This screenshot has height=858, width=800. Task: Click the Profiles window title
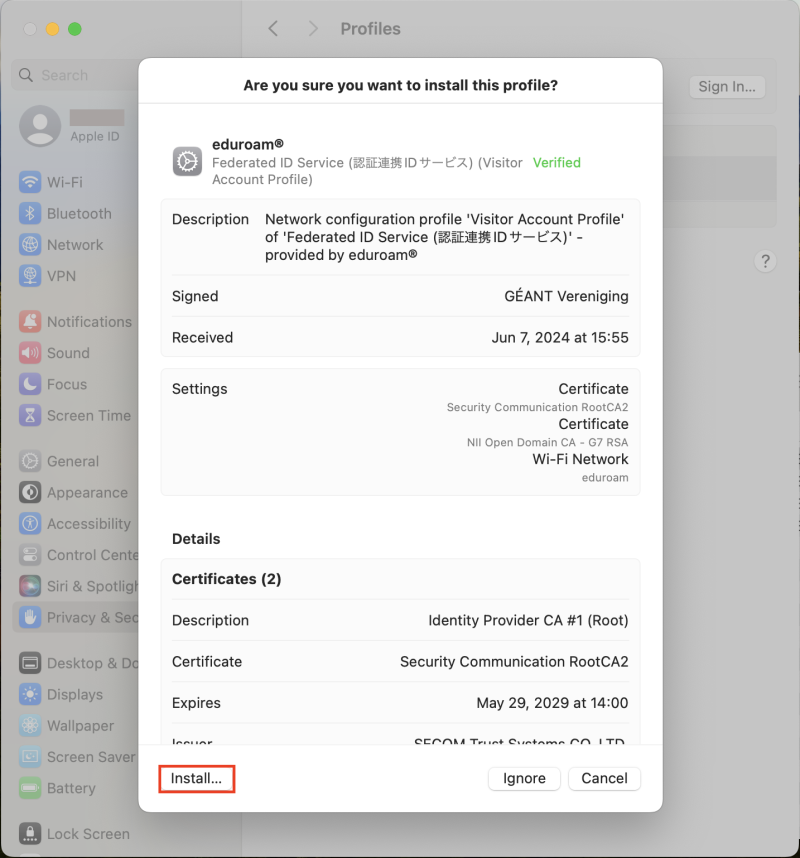pyautogui.click(x=370, y=28)
